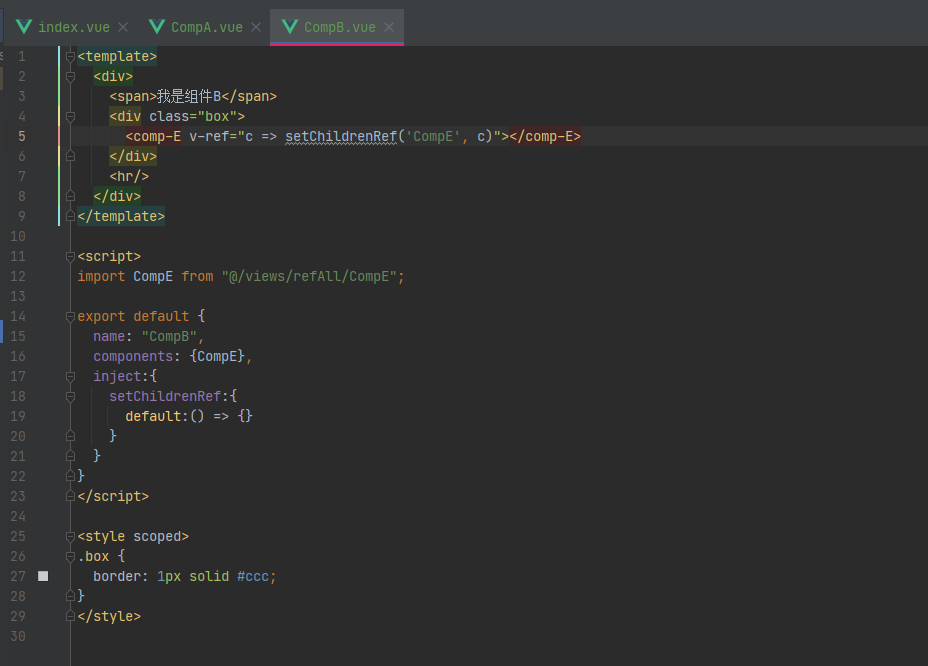Click the span text 我是组件B
The image size is (928, 666).
(189, 96)
